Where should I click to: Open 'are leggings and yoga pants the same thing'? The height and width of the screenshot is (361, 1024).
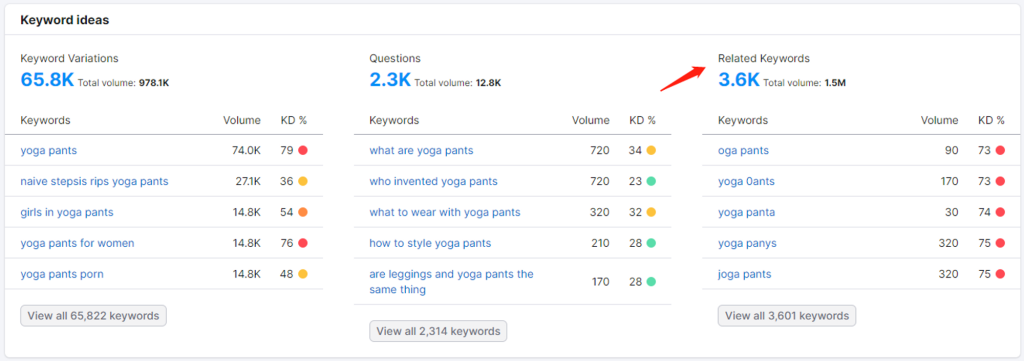pos(451,281)
